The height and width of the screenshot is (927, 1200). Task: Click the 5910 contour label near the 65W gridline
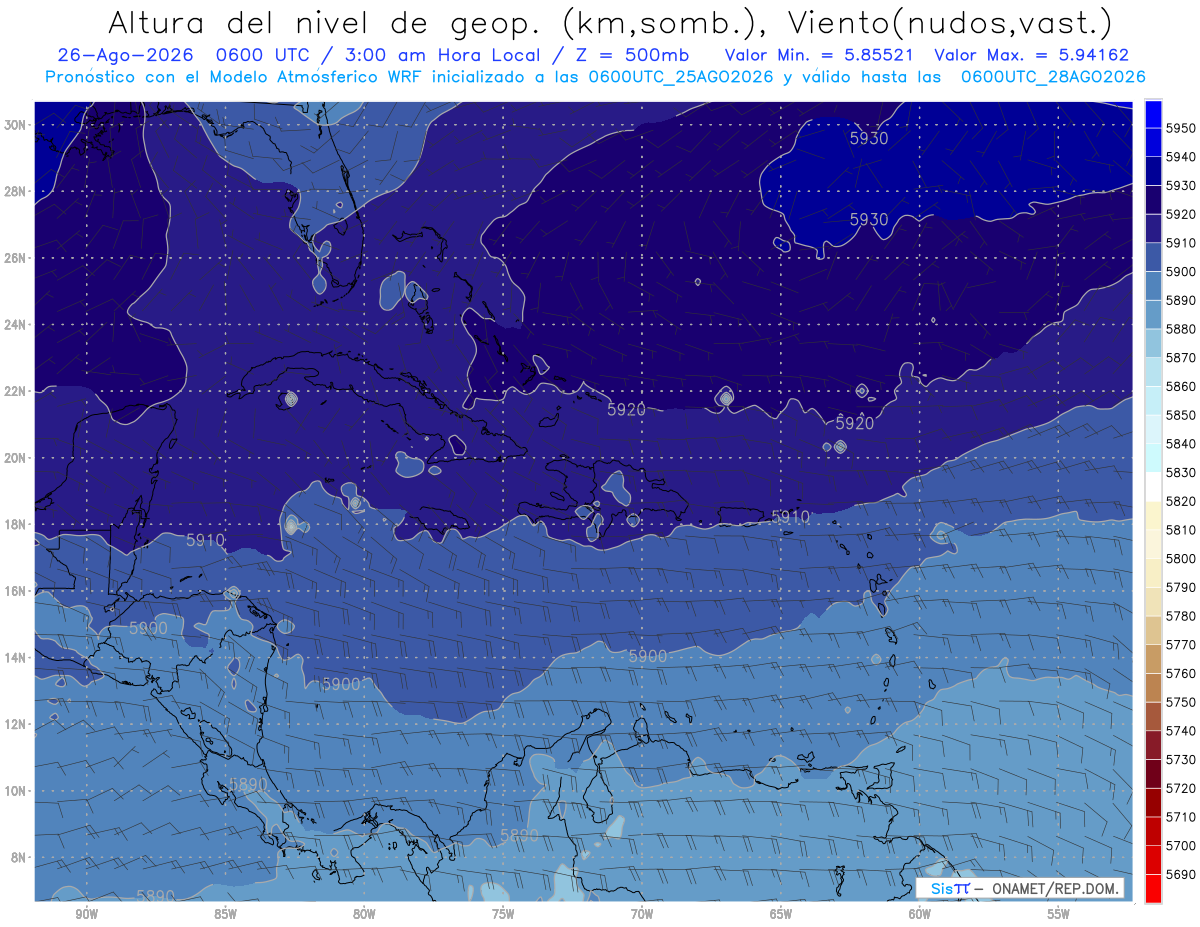[x=791, y=516]
